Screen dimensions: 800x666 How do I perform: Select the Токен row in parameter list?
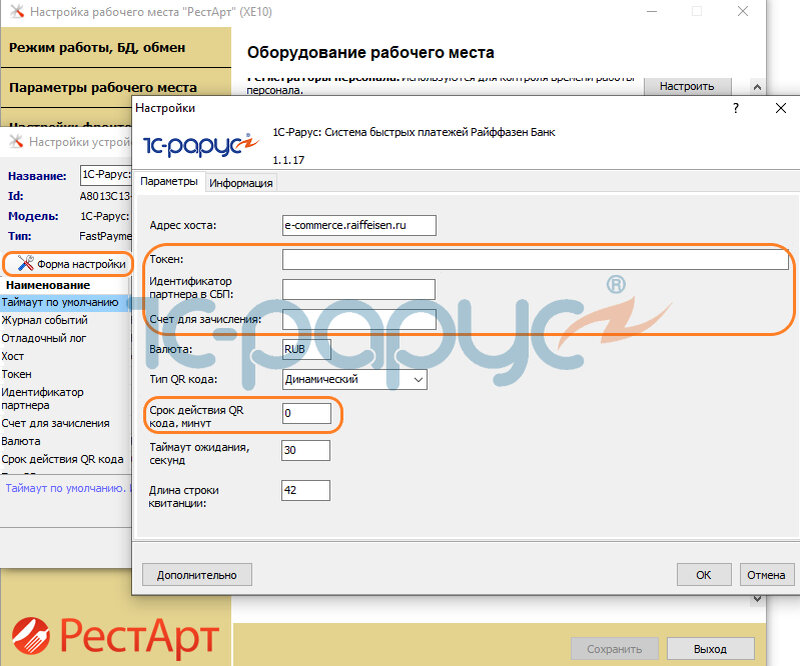[66, 374]
